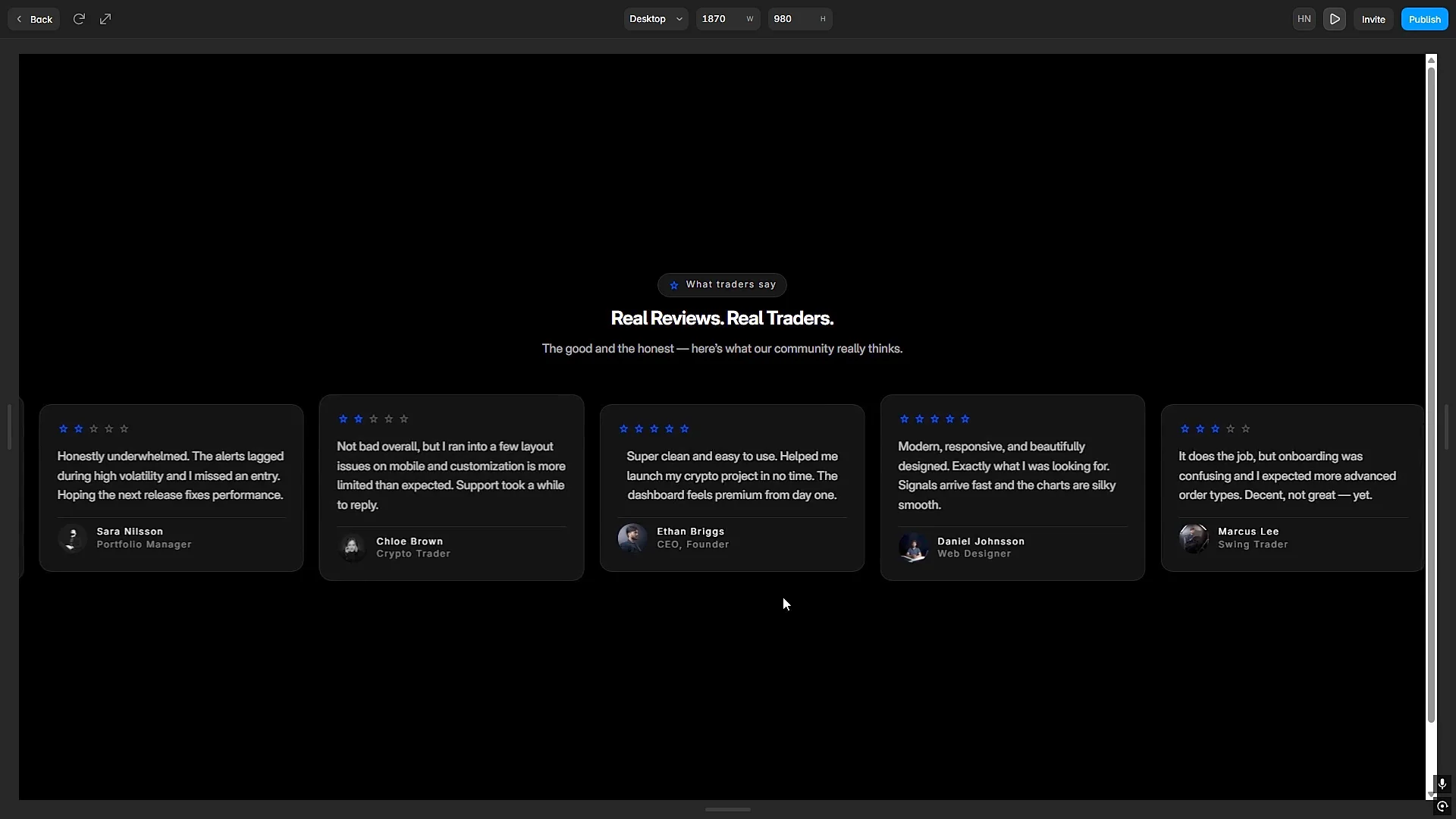Screen dimensions: 1456x819
Task: Select the name 'Sara Nilsson'
Action: coord(130,532)
